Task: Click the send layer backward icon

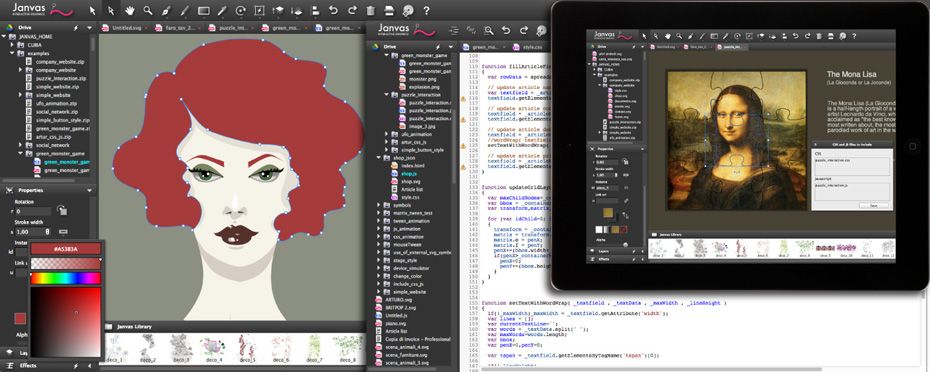Action: tap(297, 10)
